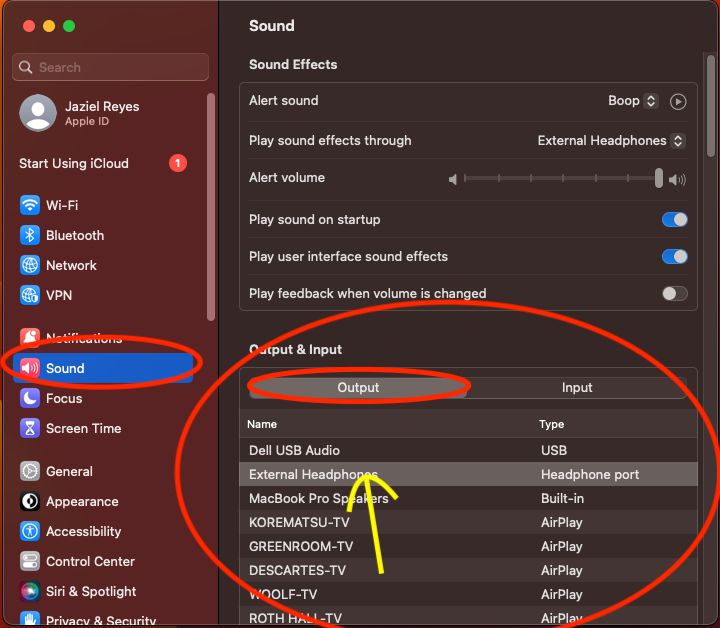The width and height of the screenshot is (720, 628).
Task: Click the General sidebar label
Action: pyautogui.click(x=69, y=471)
